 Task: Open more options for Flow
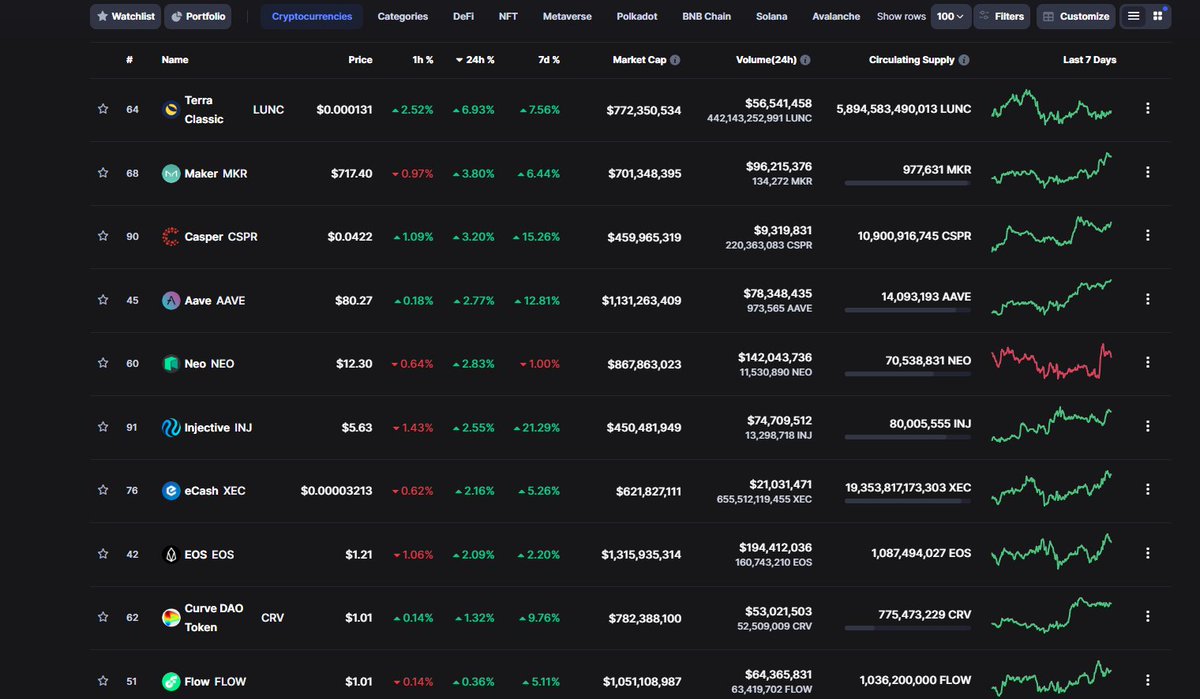[x=1148, y=680]
